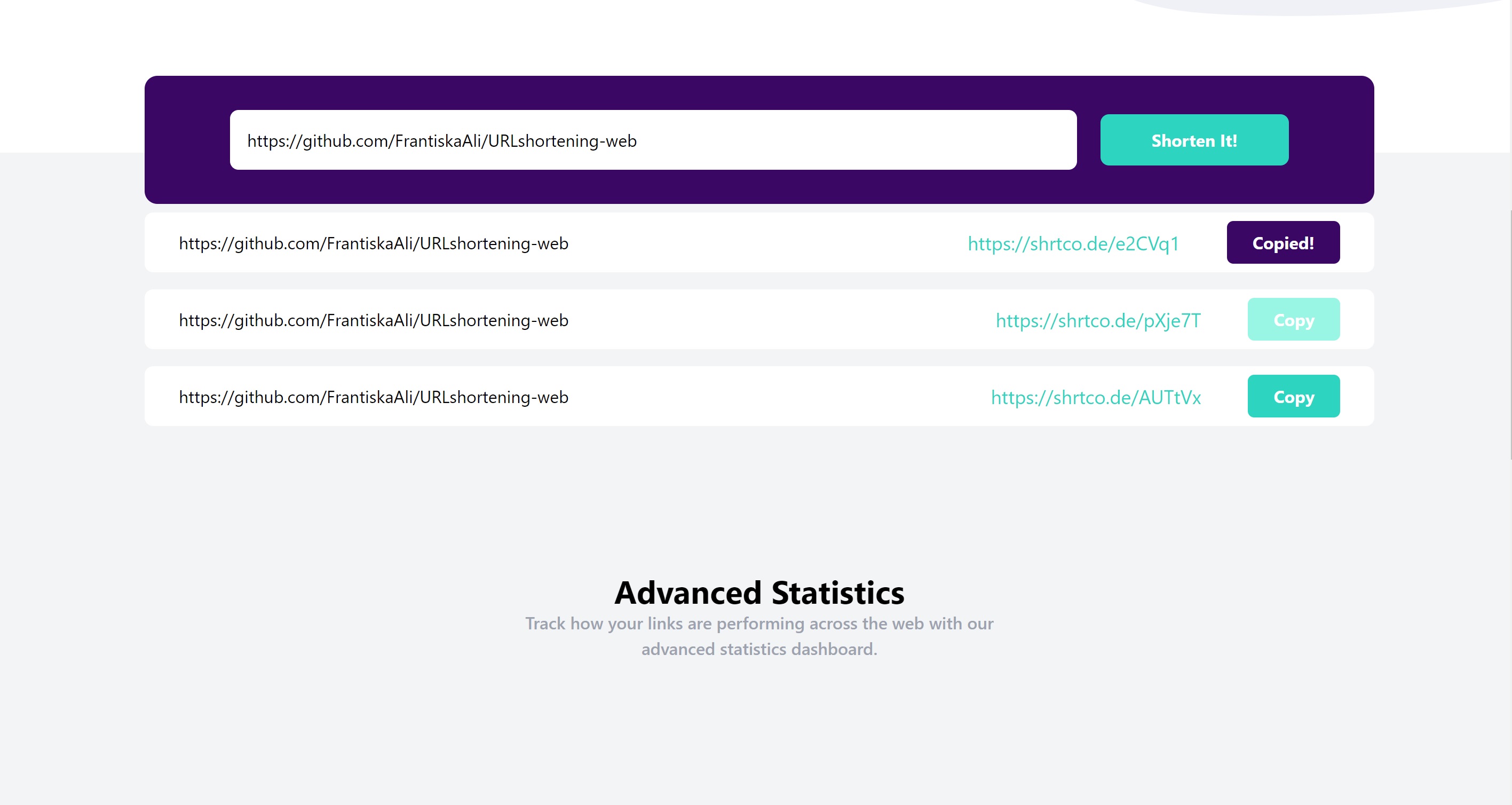The width and height of the screenshot is (1512, 805).
Task: Open the shrtco.de/pXje7T short link
Action: tap(1098, 321)
